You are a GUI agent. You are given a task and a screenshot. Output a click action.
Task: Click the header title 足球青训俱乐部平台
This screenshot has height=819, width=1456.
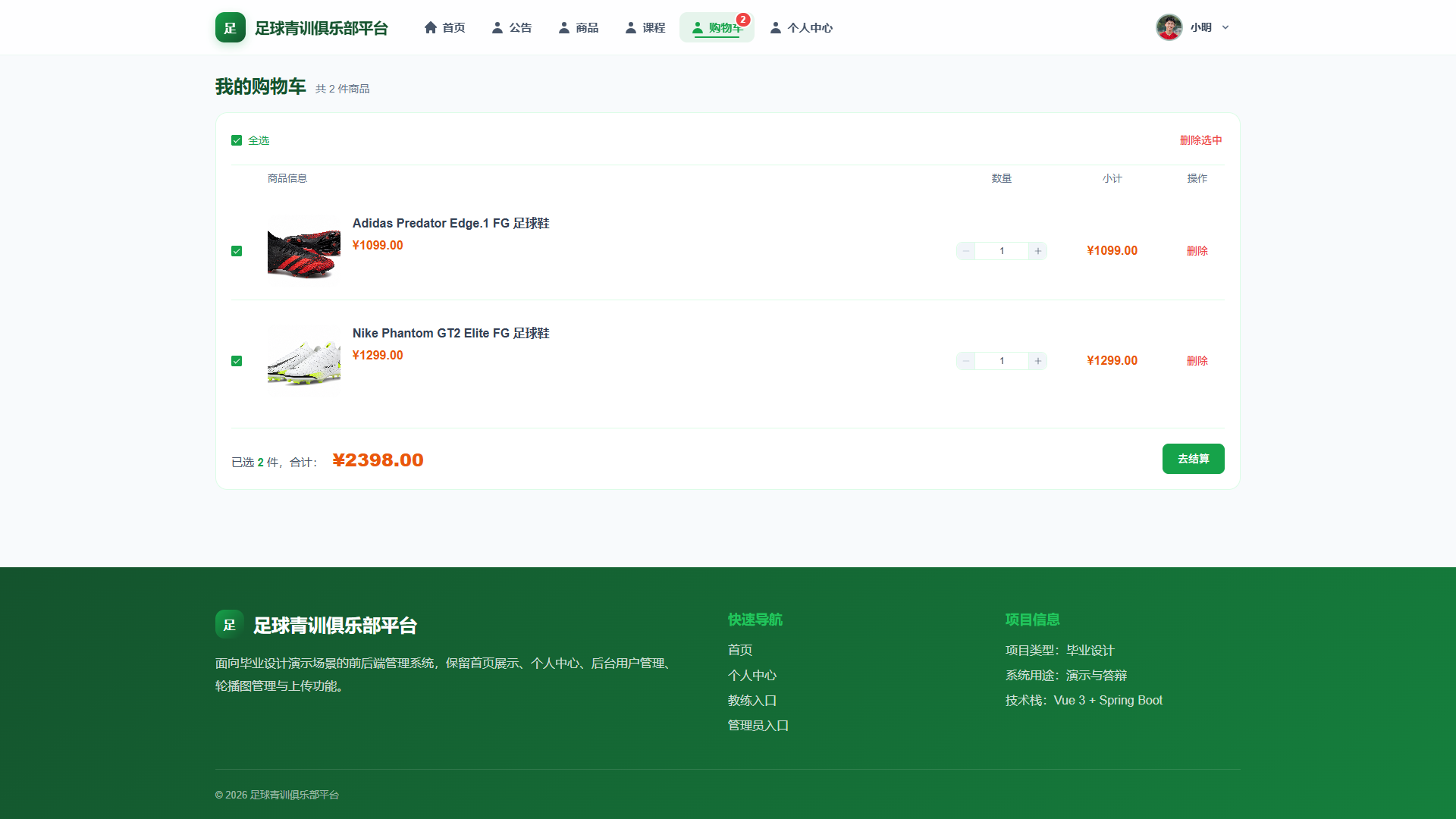tap(322, 28)
